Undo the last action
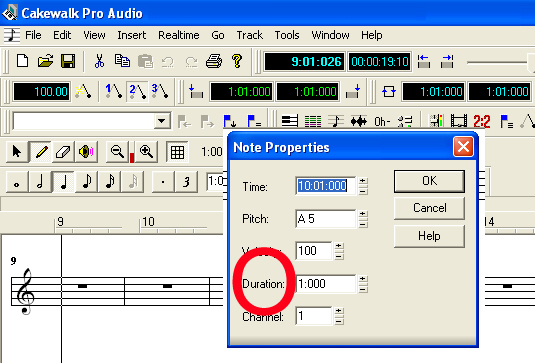This screenshot has width=535, height=363. (168, 62)
